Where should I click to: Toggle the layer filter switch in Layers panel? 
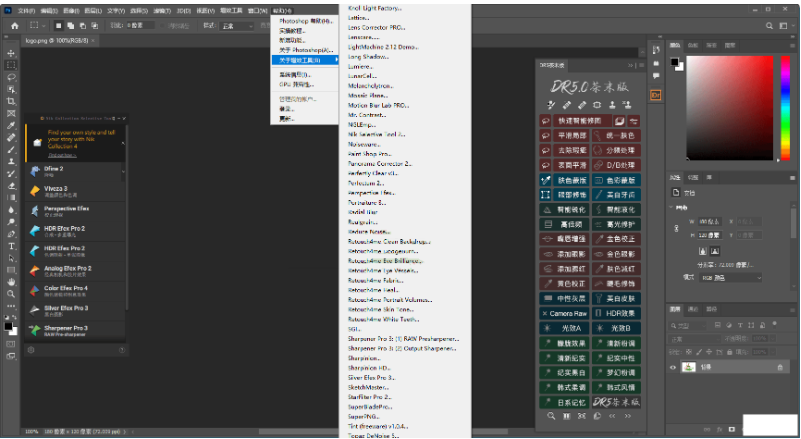[x=774, y=324]
